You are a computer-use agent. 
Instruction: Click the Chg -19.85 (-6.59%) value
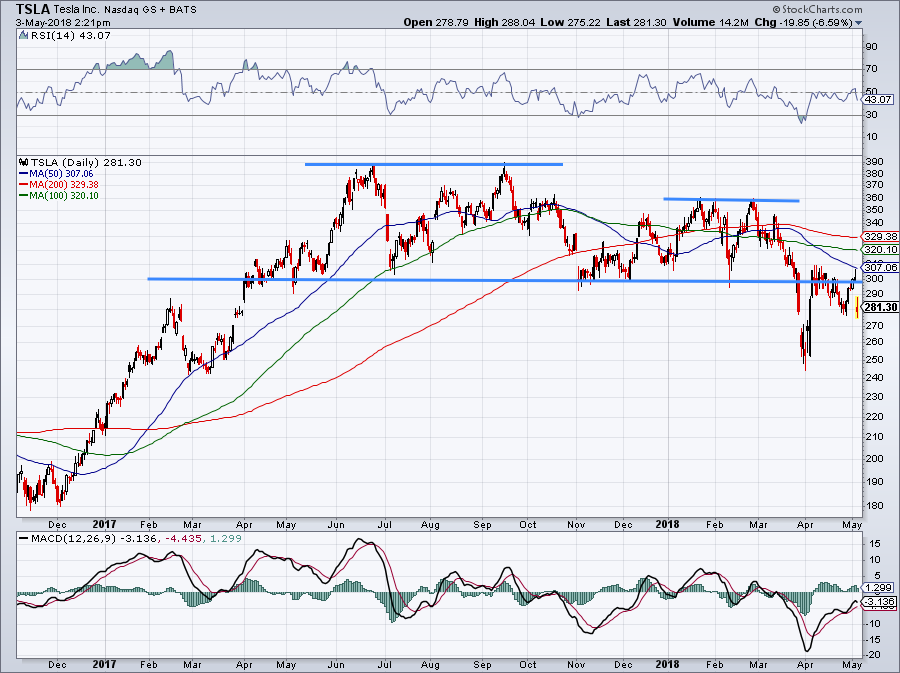tap(803, 22)
